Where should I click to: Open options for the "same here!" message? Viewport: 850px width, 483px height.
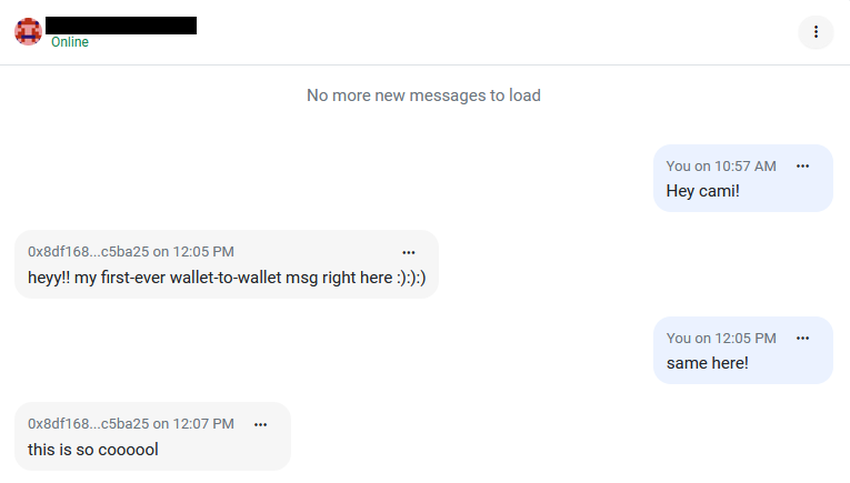[802, 338]
